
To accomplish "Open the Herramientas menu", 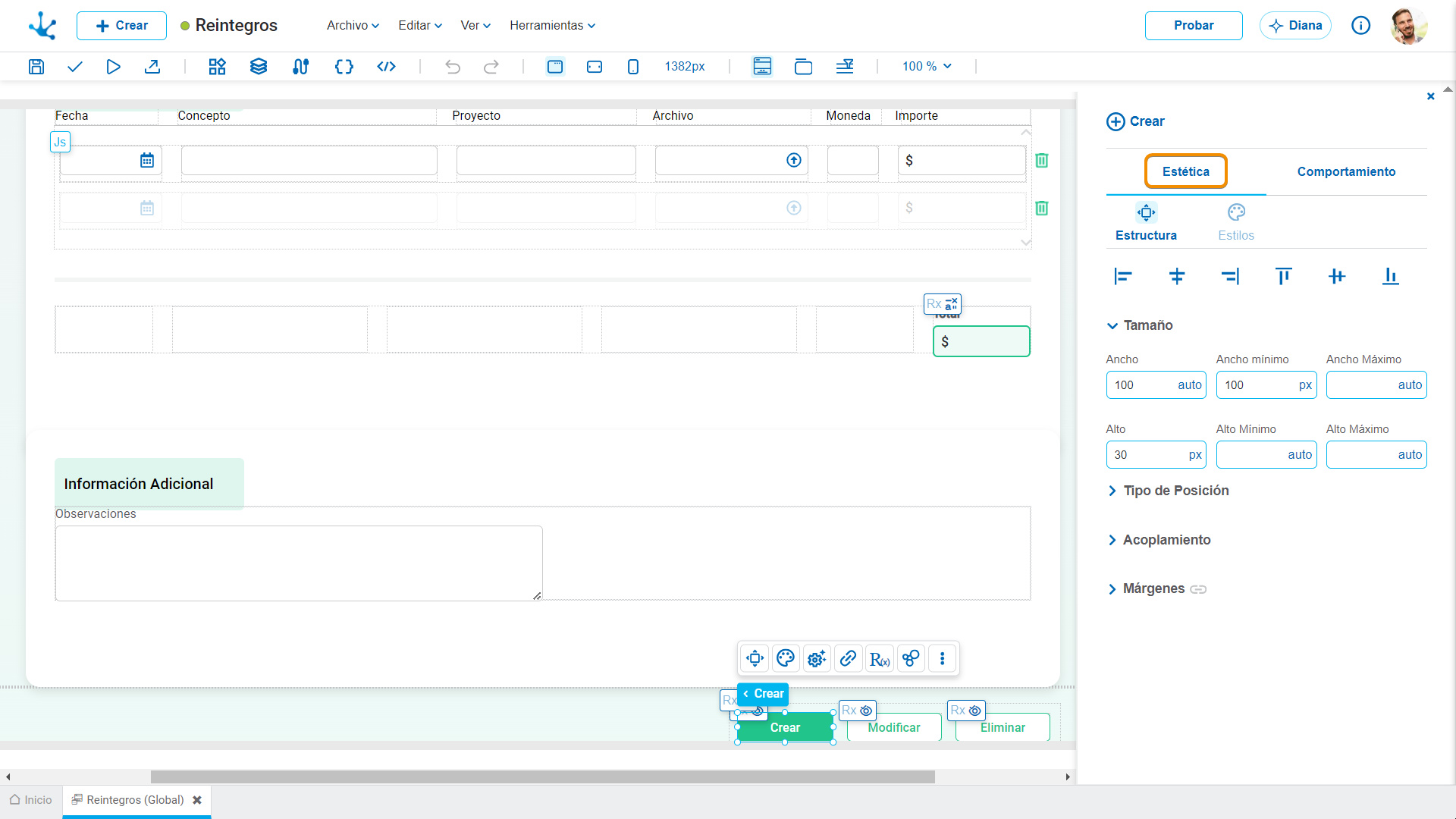I will [552, 26].
